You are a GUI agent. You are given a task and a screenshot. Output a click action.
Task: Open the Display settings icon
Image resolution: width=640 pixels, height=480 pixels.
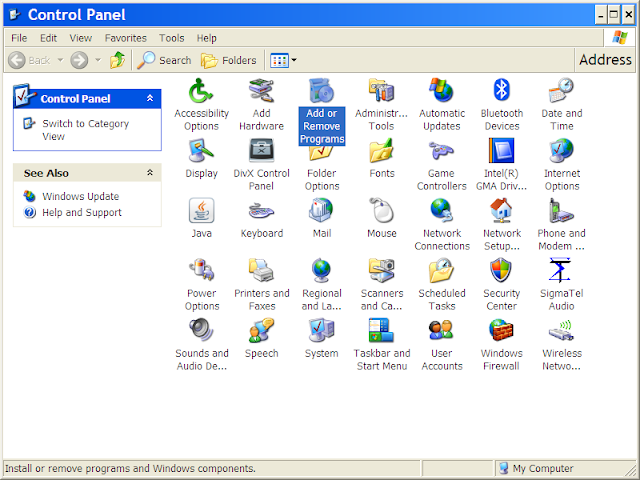[201, 150]
